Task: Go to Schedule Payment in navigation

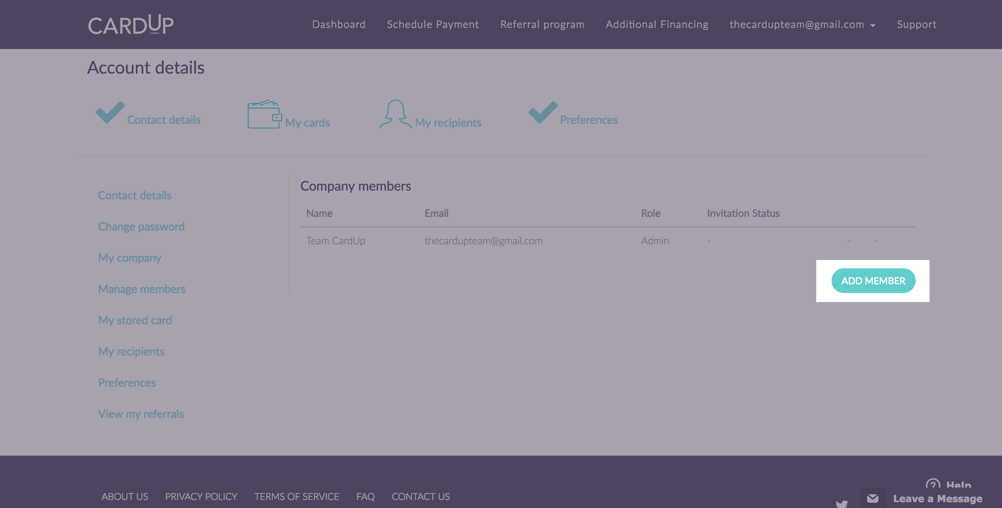Action: click(x=433, y=24)
